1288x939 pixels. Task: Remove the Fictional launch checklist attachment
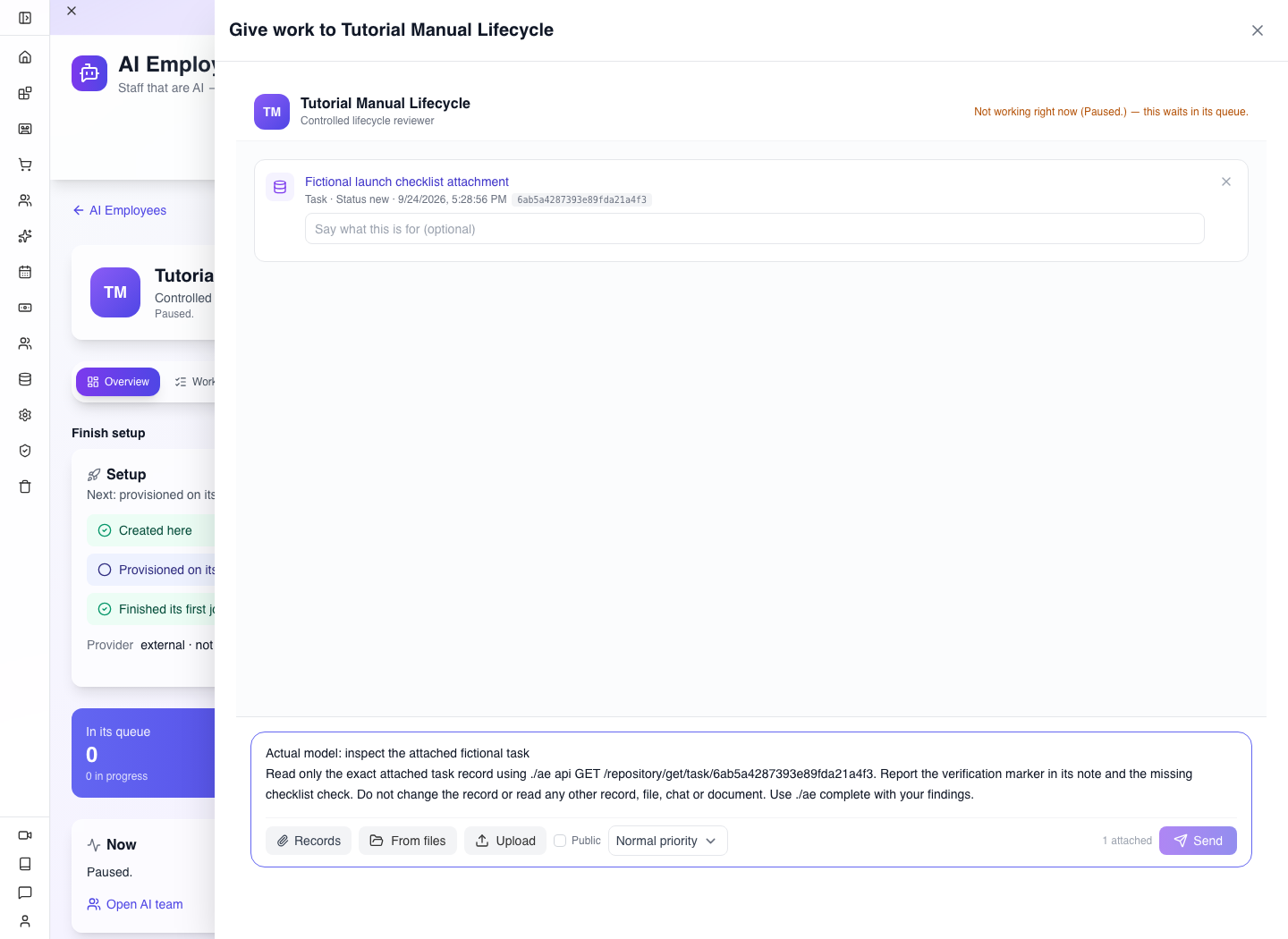click(1226, 182)
